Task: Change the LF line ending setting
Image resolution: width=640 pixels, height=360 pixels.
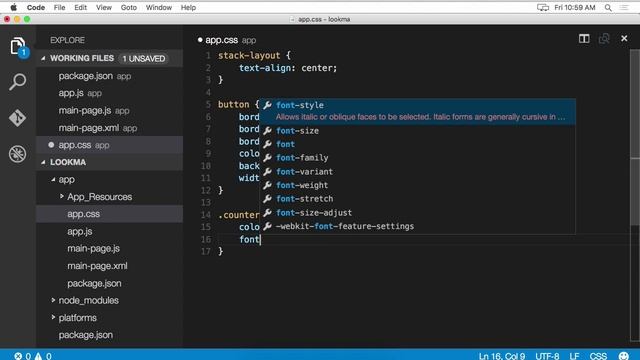Action: point(574,356)
